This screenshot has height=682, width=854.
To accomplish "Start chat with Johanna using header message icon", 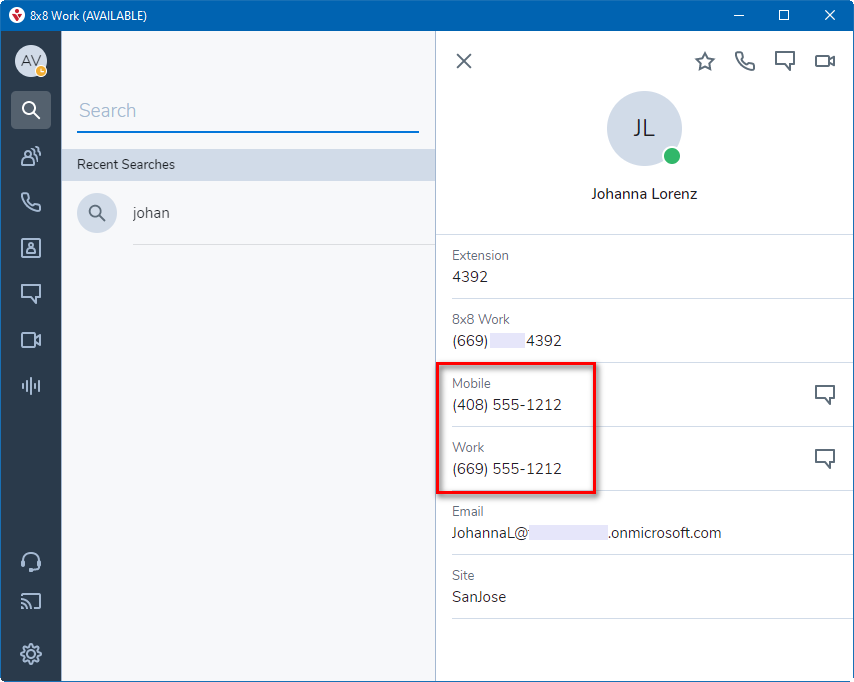I will coord(785,62).
